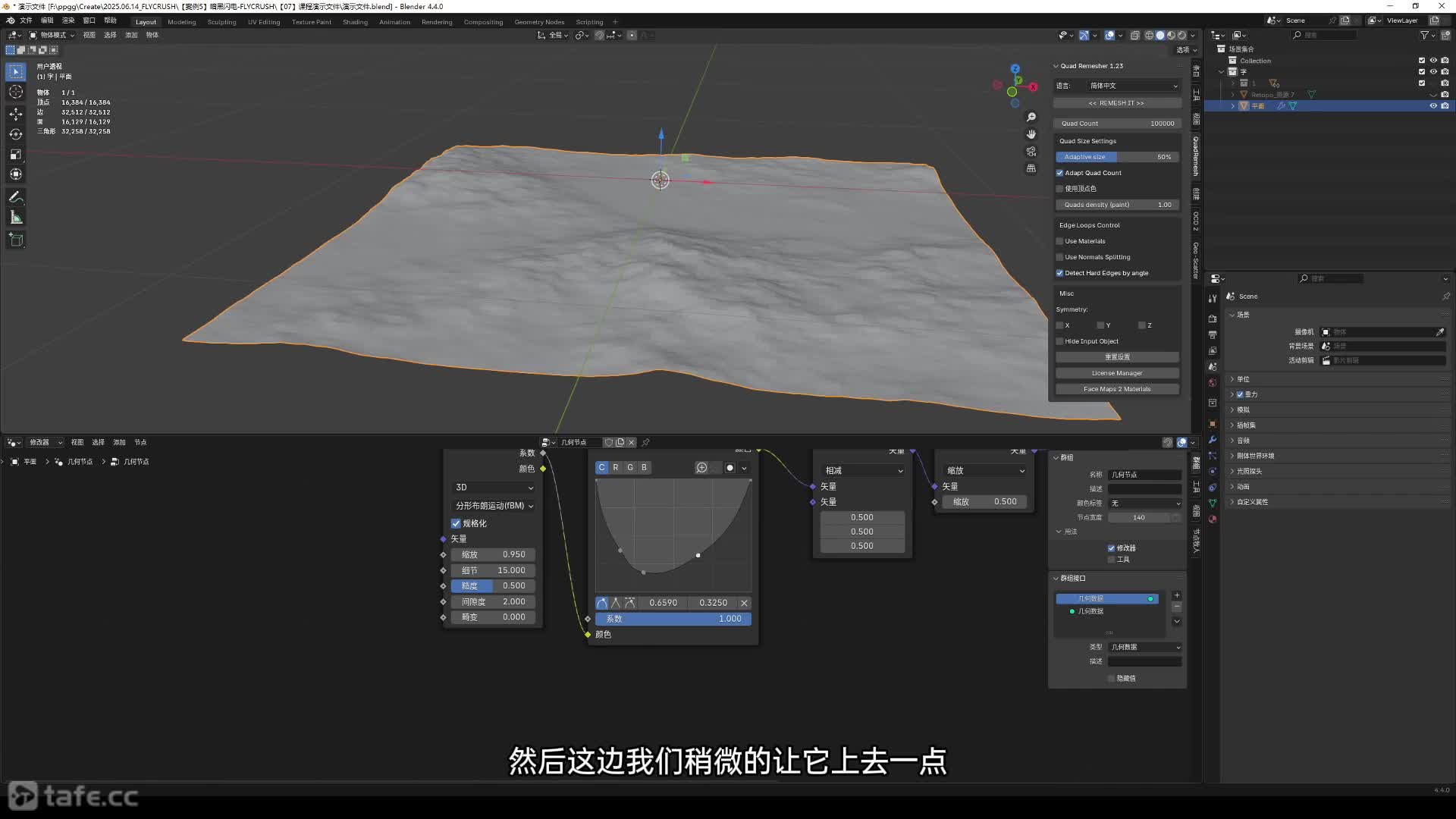Open the Modeling workspace tab
The height and width of the screenshot is (819, 1456).
click(x=181, y=22)
